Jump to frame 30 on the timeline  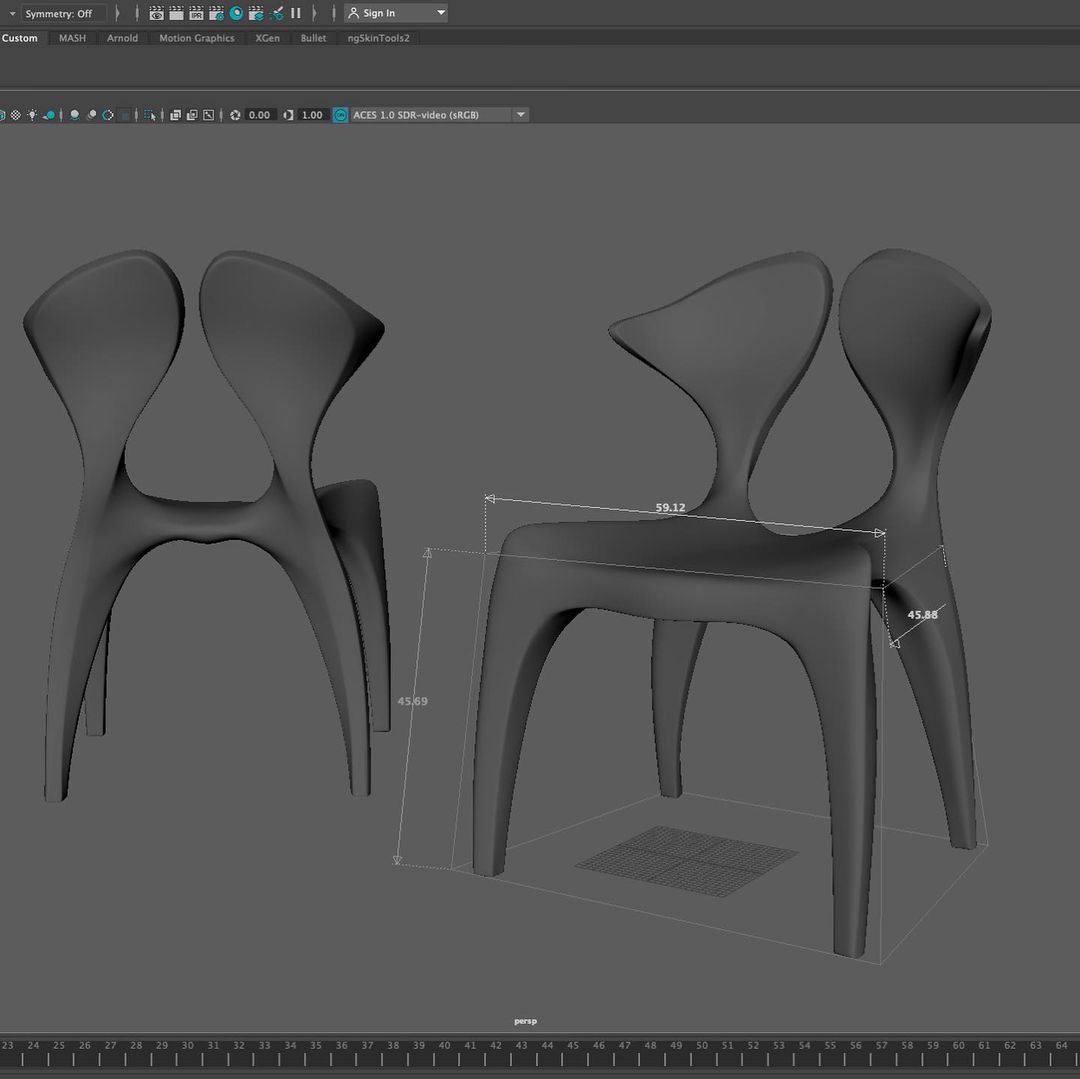tap(187, 1045)
